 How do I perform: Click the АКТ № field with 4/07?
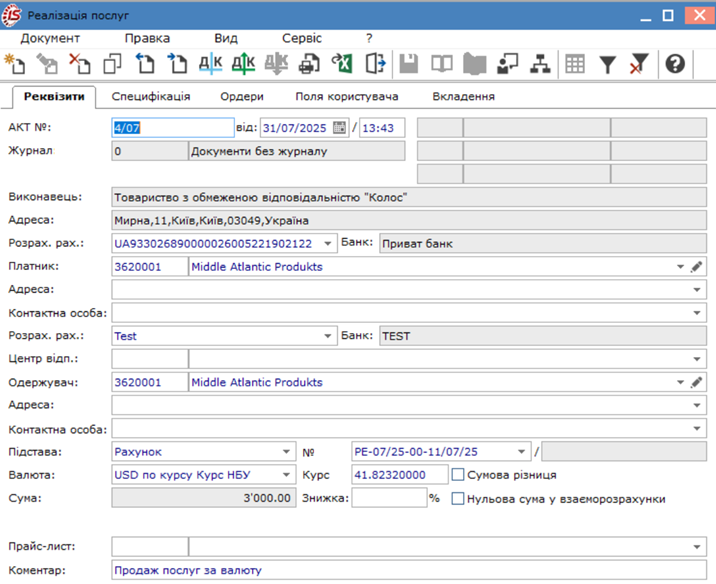coord(173,128)
